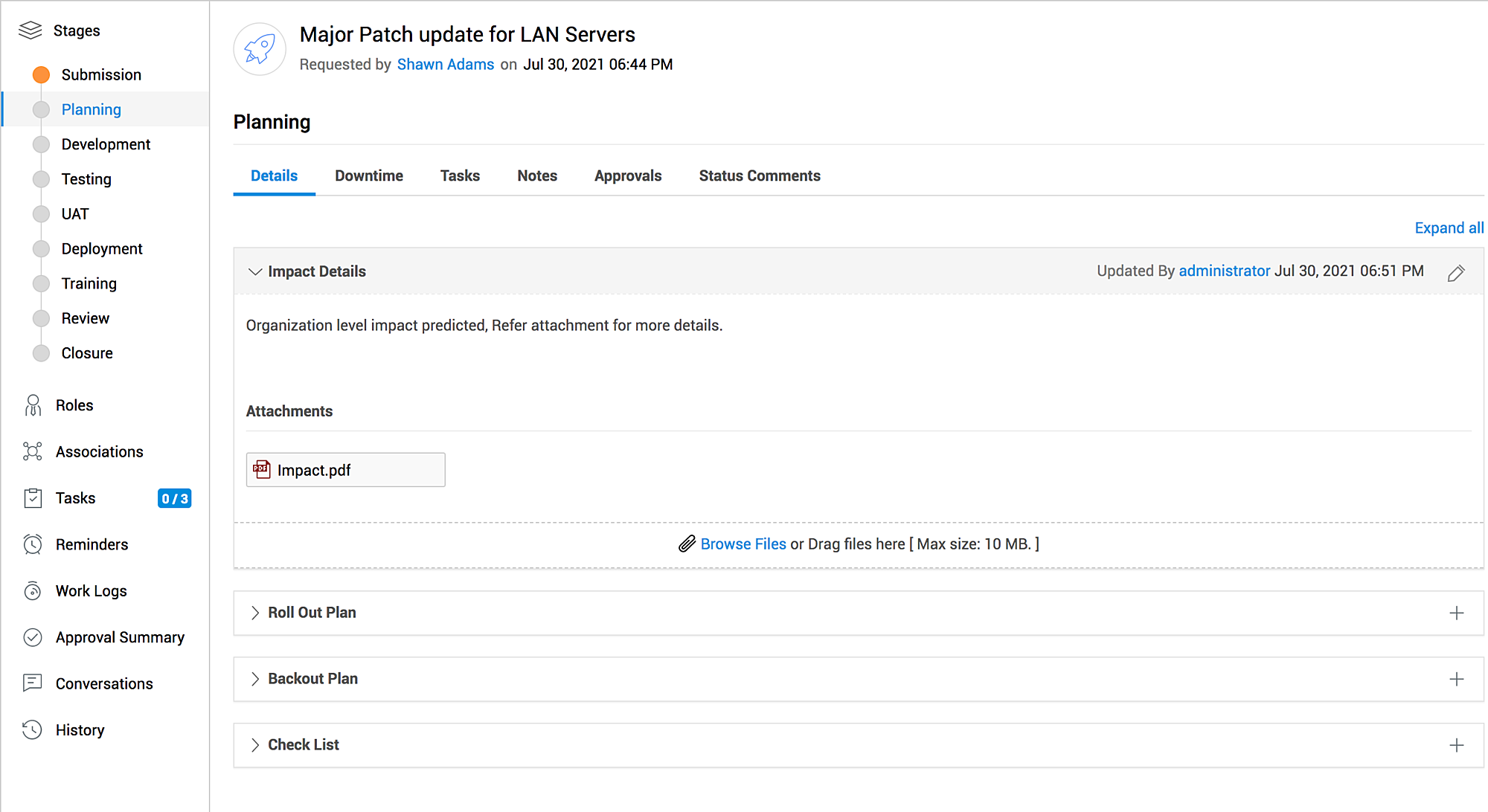
Task: Open the Review stage
Action: 86,319
